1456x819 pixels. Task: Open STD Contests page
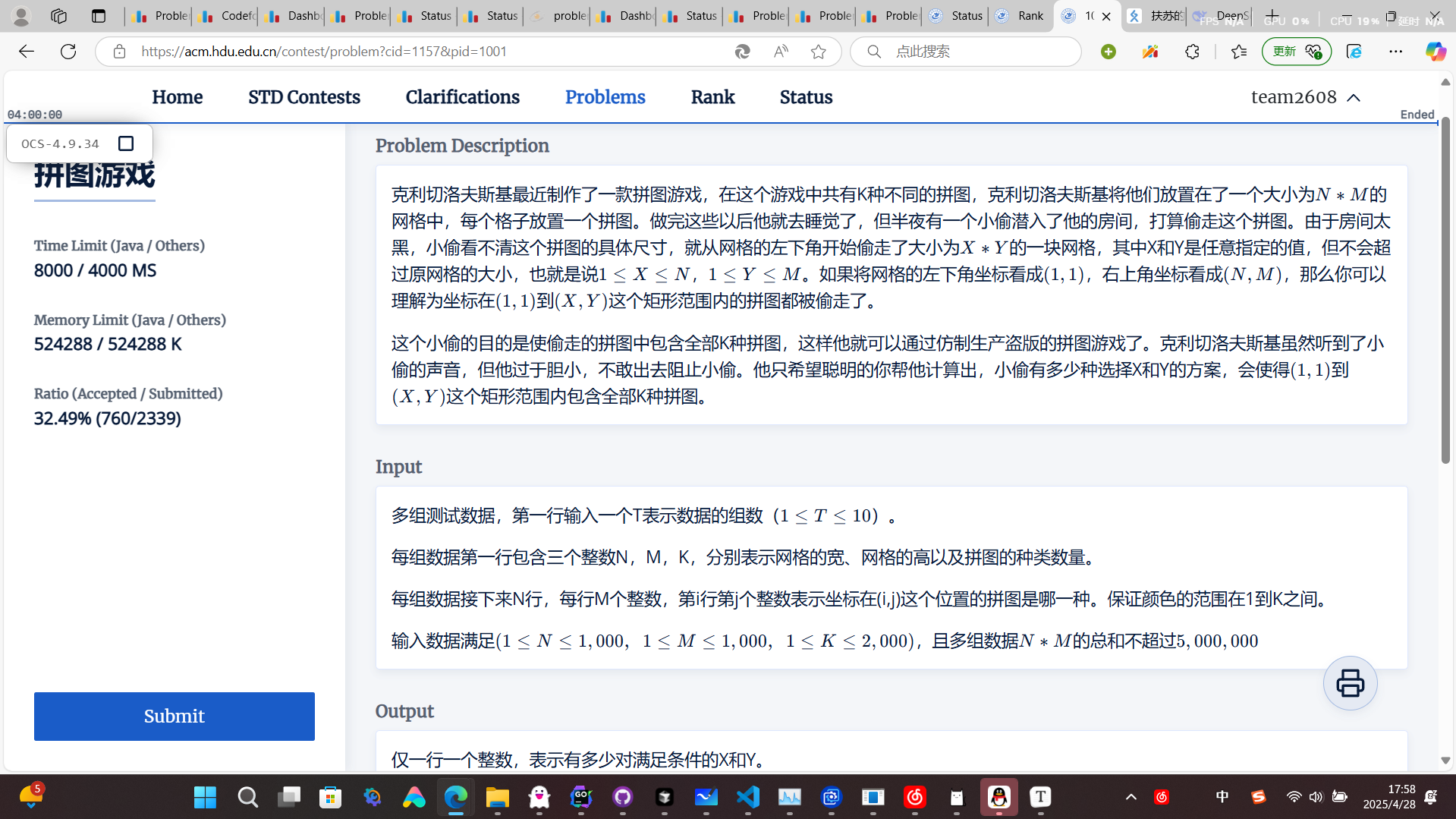coord(304,97)
